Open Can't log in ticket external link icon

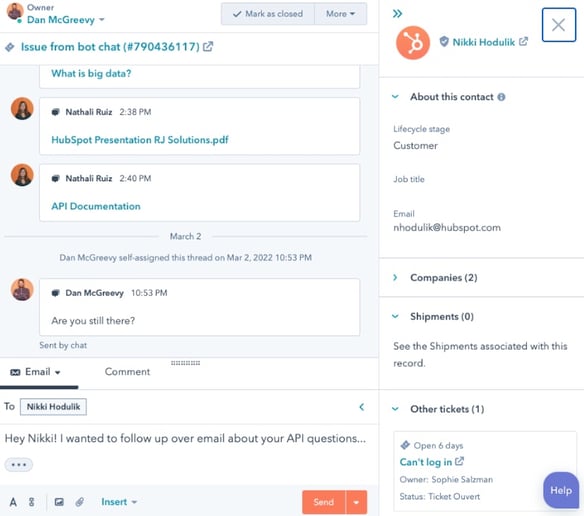459,462
